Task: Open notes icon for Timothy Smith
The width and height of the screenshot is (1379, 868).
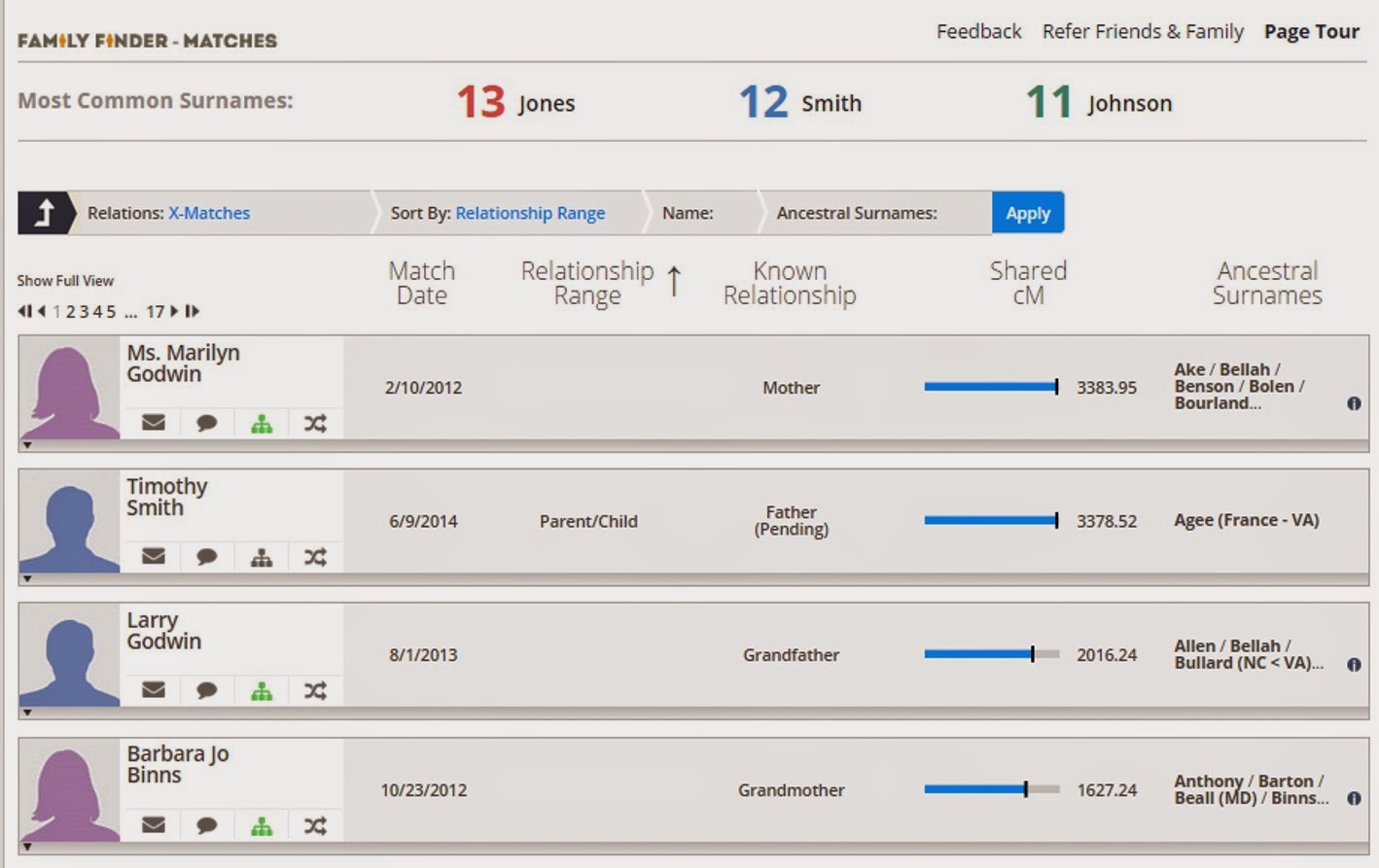Action: point(206,557)
